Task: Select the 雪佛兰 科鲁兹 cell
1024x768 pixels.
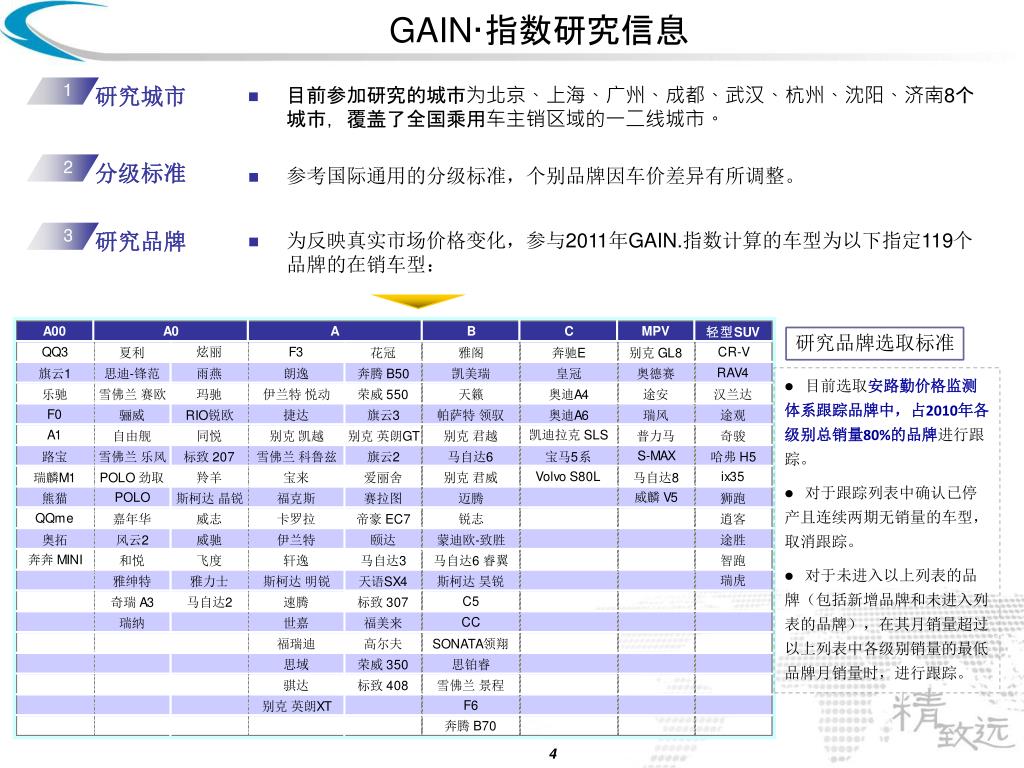Action: click(x=296, y=456)
